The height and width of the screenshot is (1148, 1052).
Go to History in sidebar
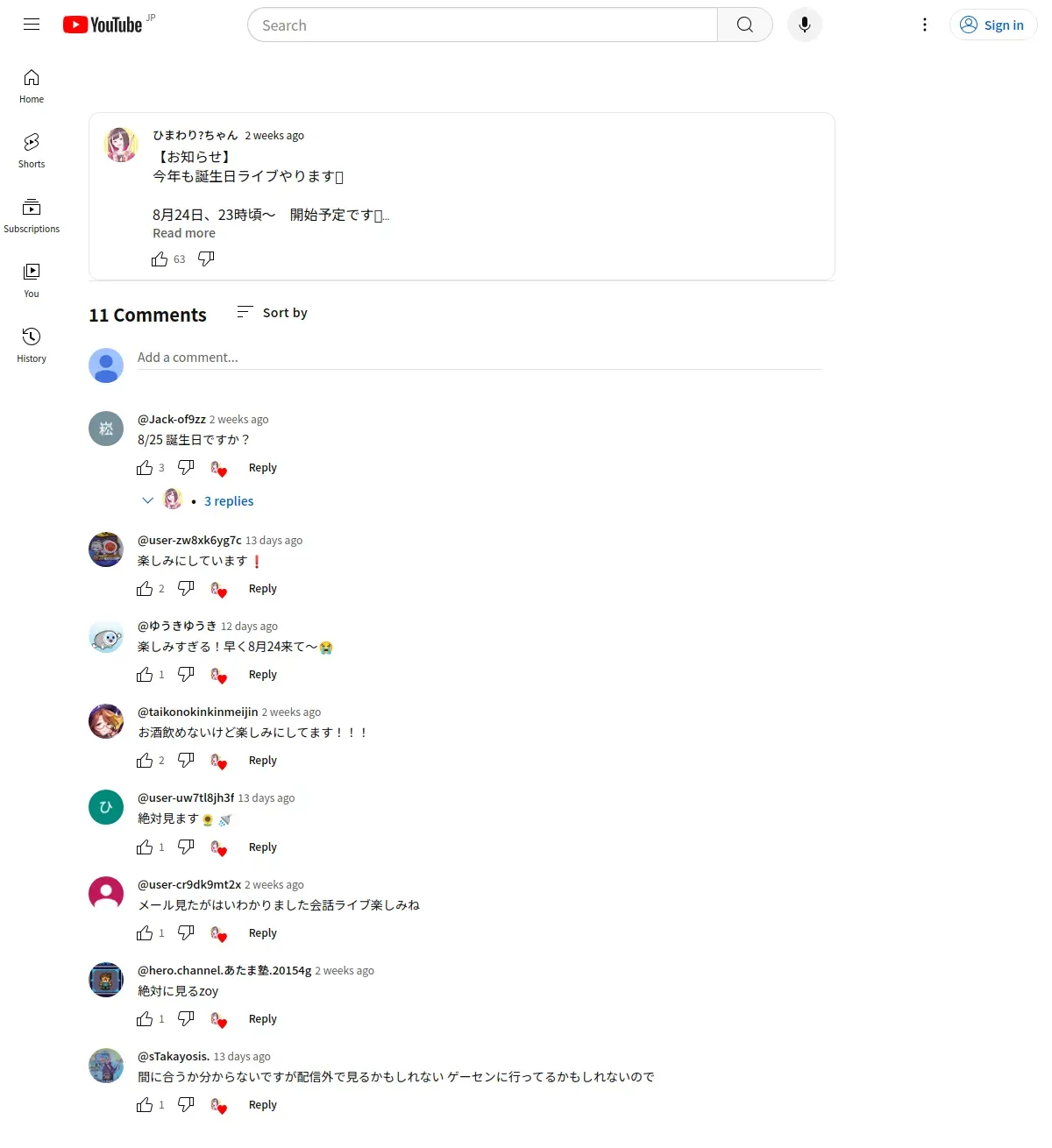[32, 345]
